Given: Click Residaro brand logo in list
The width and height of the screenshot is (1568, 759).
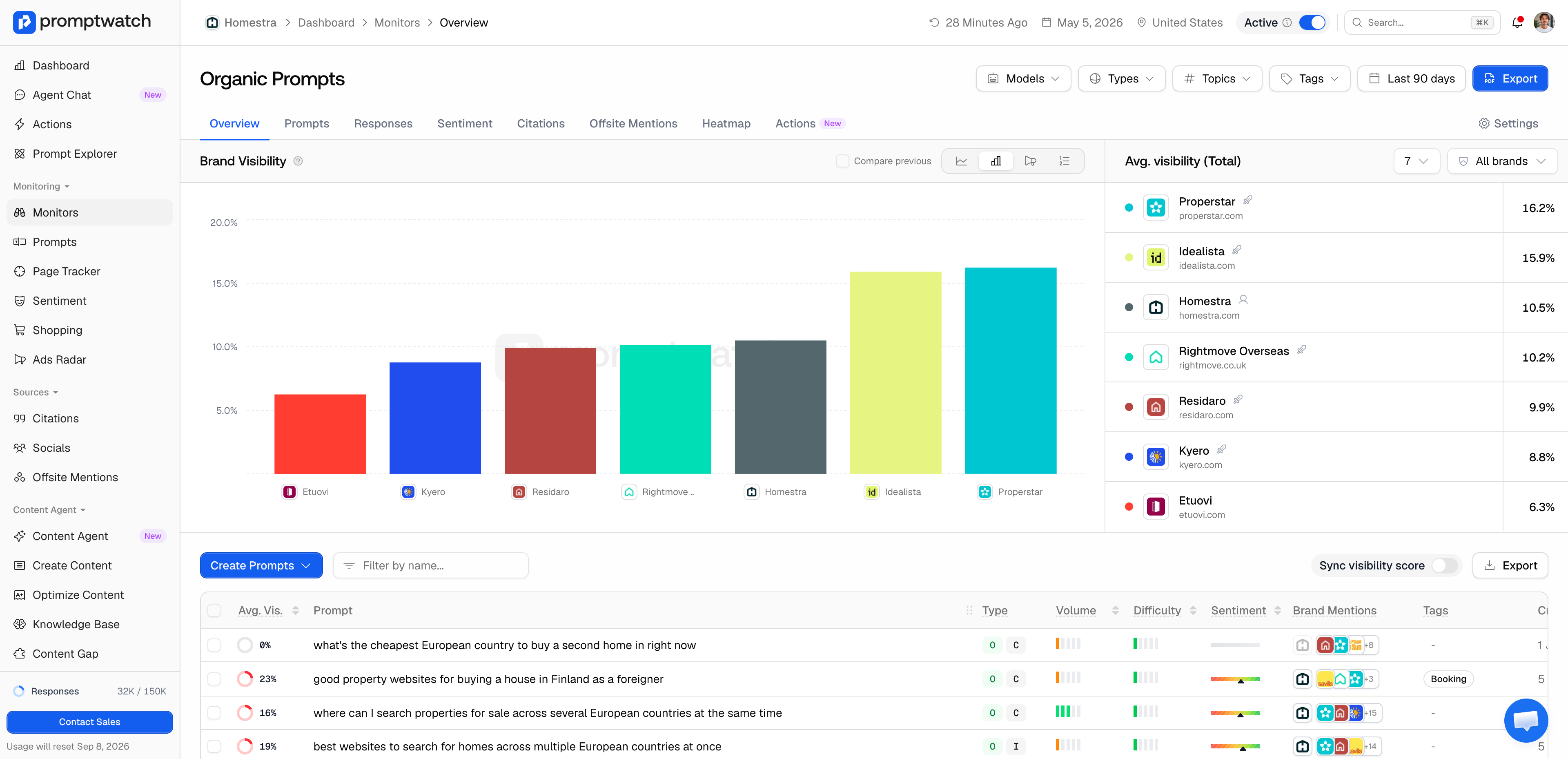Looking at the screenshot, I should pos(1155,407).
